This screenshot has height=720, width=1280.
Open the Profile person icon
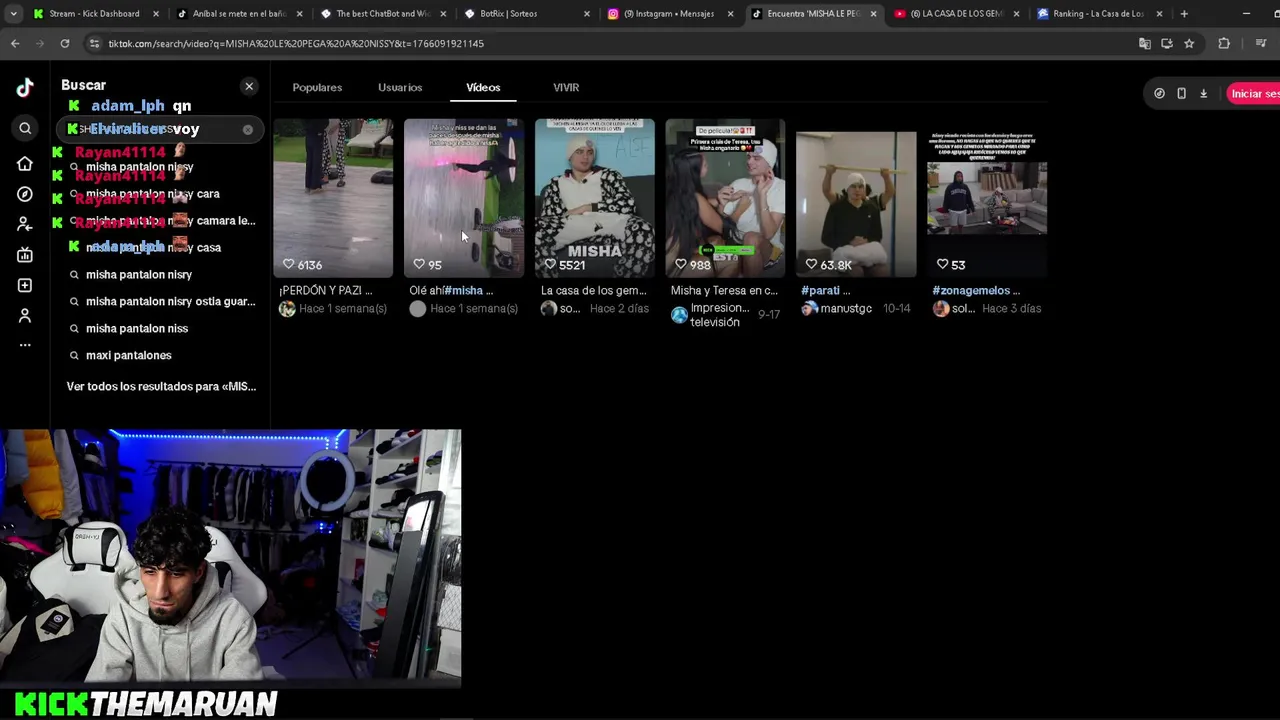(x=25, y=316)
